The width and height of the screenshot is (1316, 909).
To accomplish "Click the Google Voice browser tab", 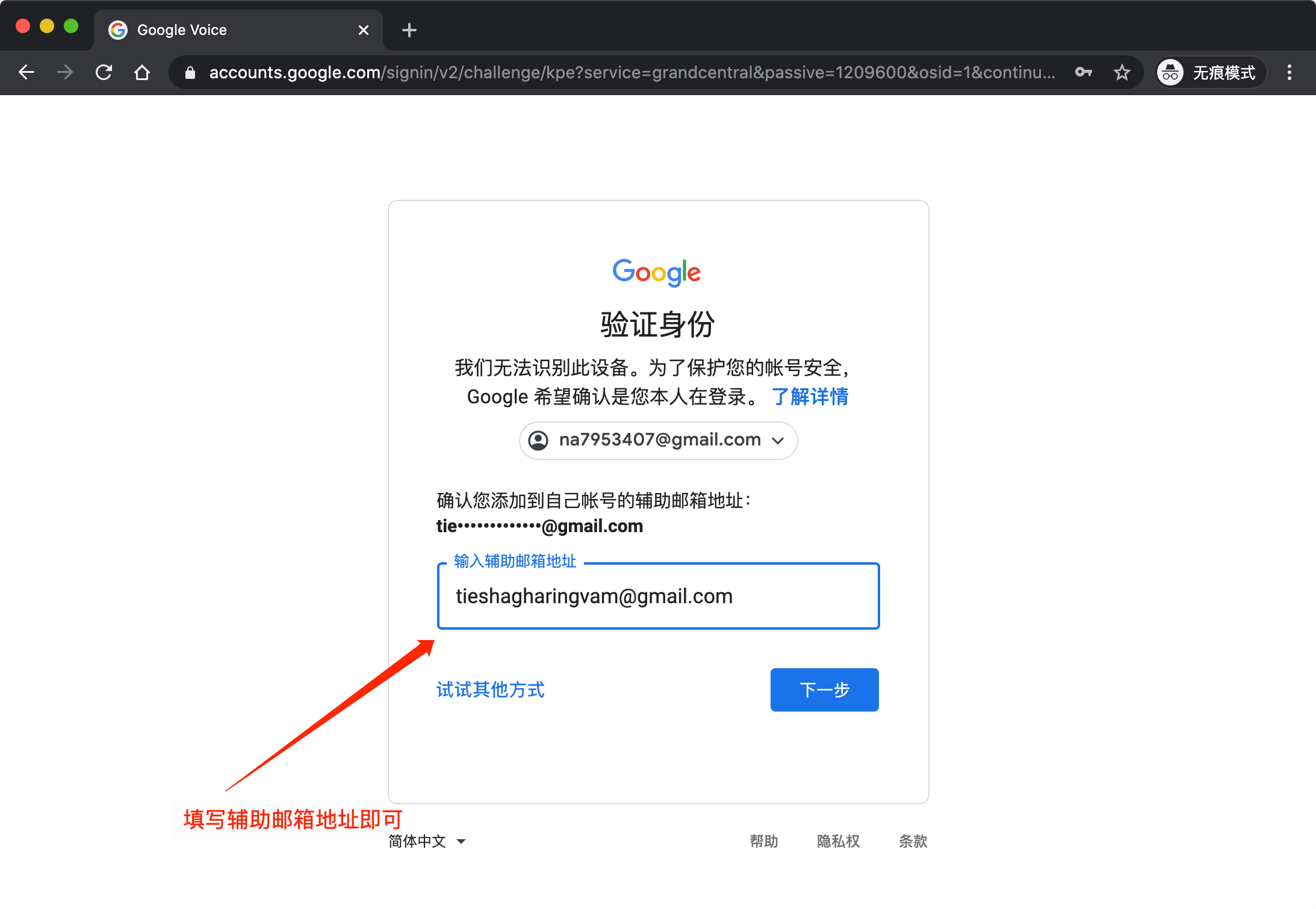I will (x=229, y=29).
